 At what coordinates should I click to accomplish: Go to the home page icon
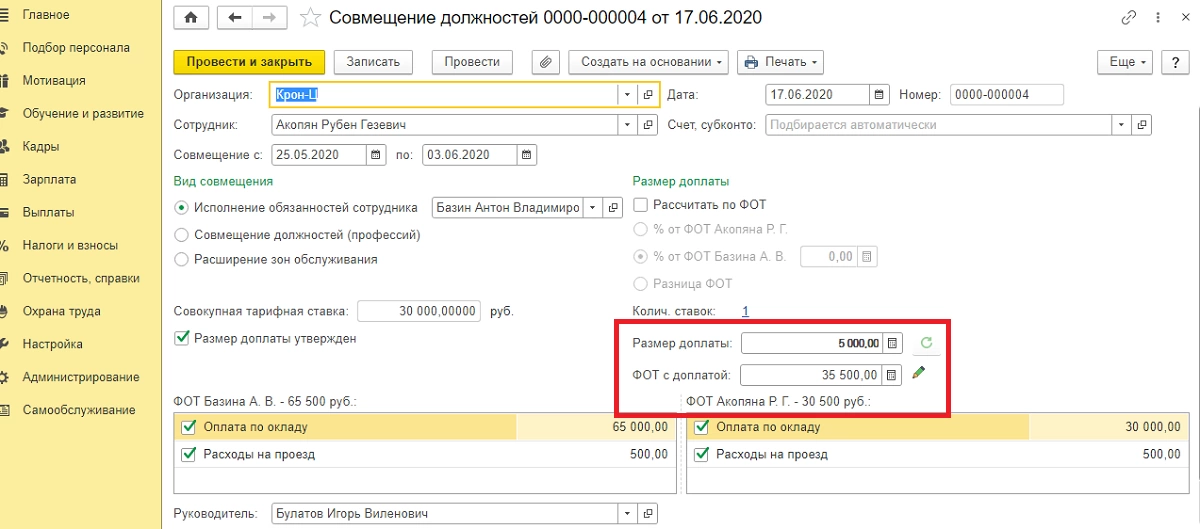coord(191,18)
